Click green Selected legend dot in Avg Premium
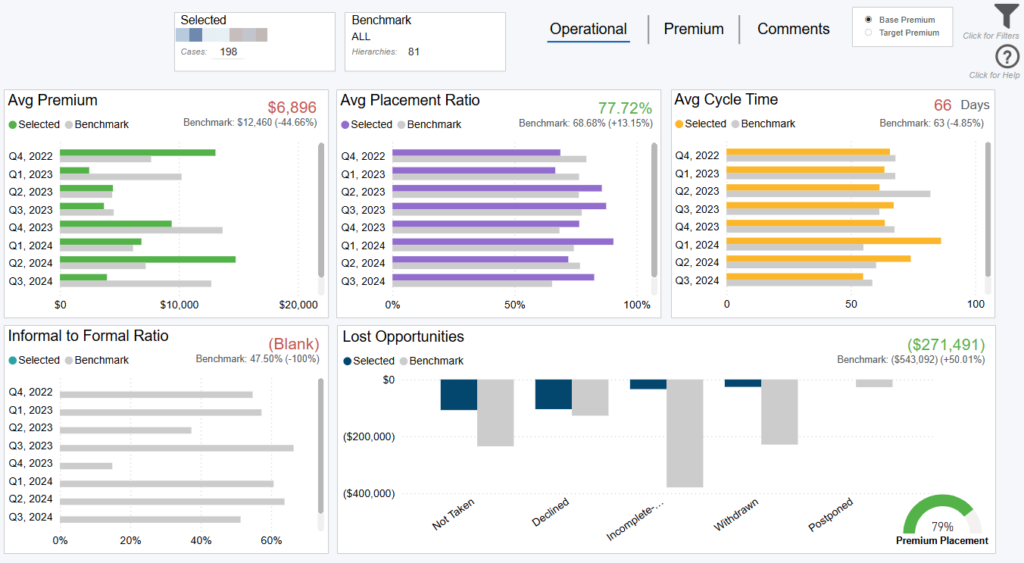Viewport: 1024px width, 563px height. pos(13,125)
